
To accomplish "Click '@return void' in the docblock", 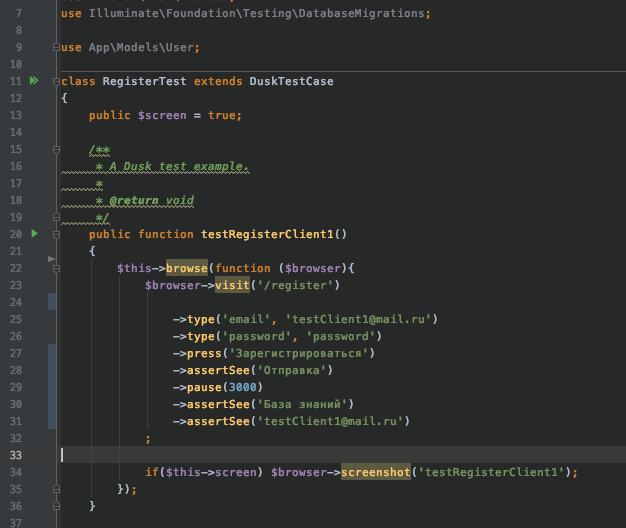I will 152,200.
